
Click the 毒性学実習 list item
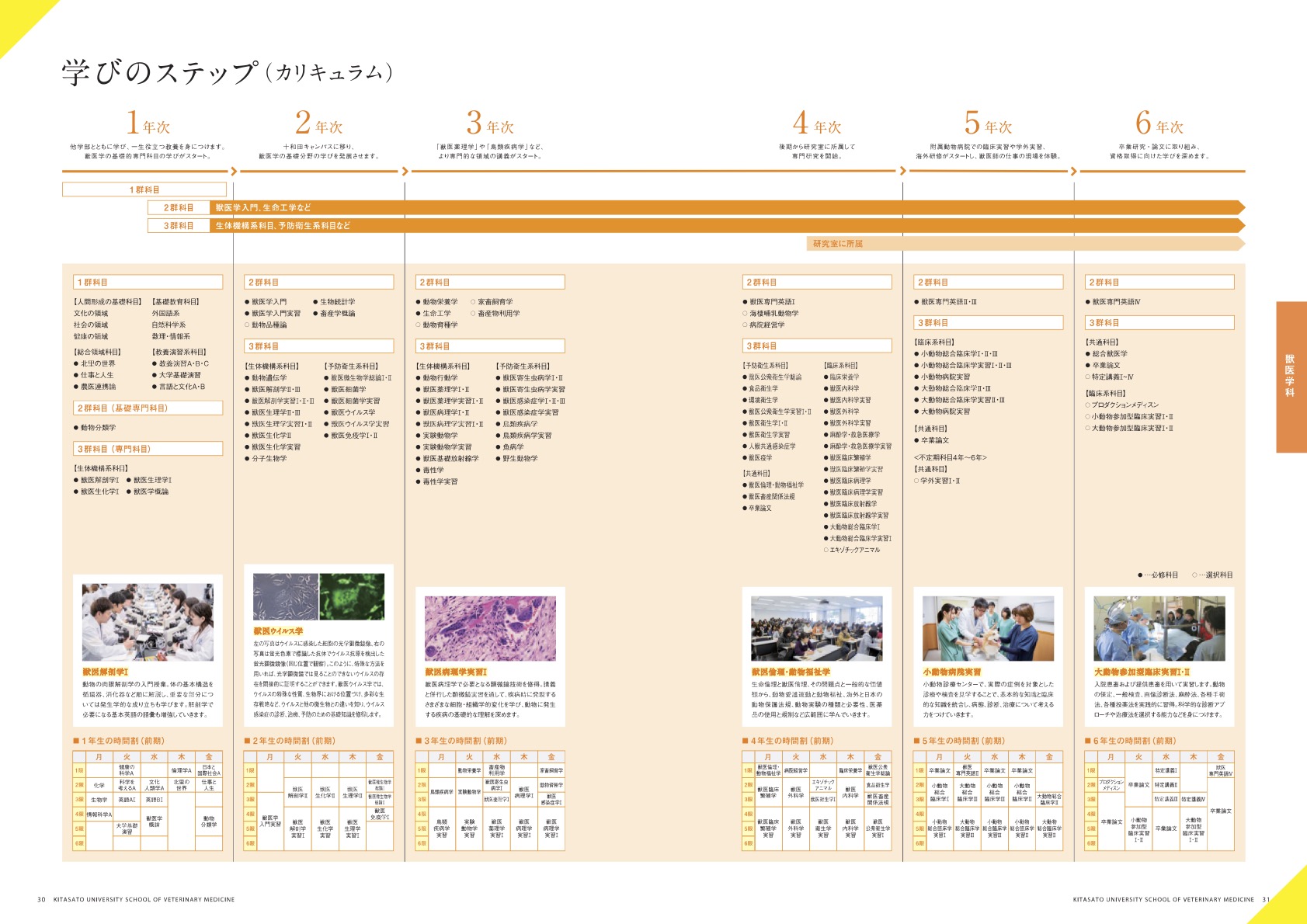[437, 482]
